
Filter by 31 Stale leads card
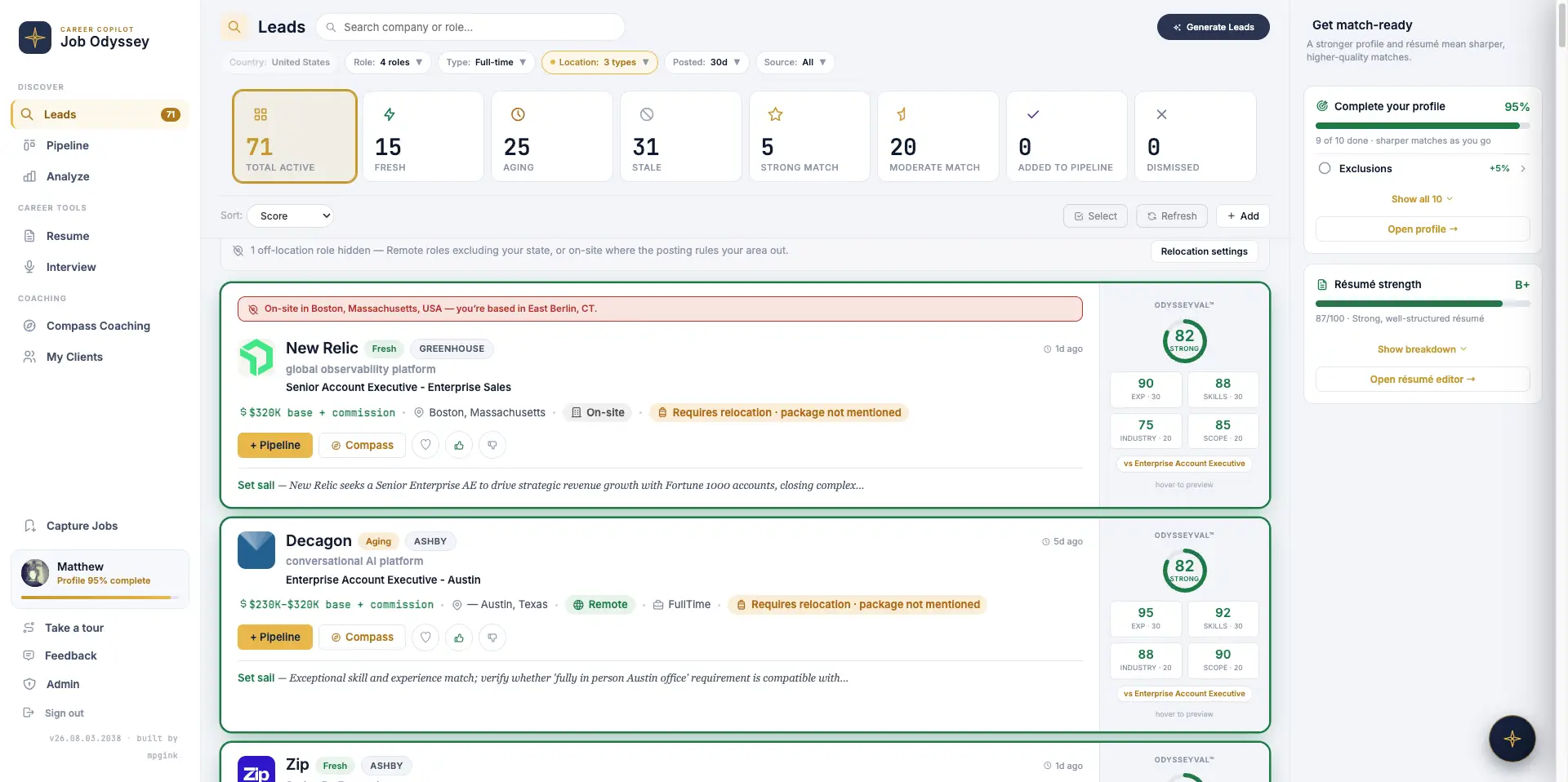pos(681,136)
